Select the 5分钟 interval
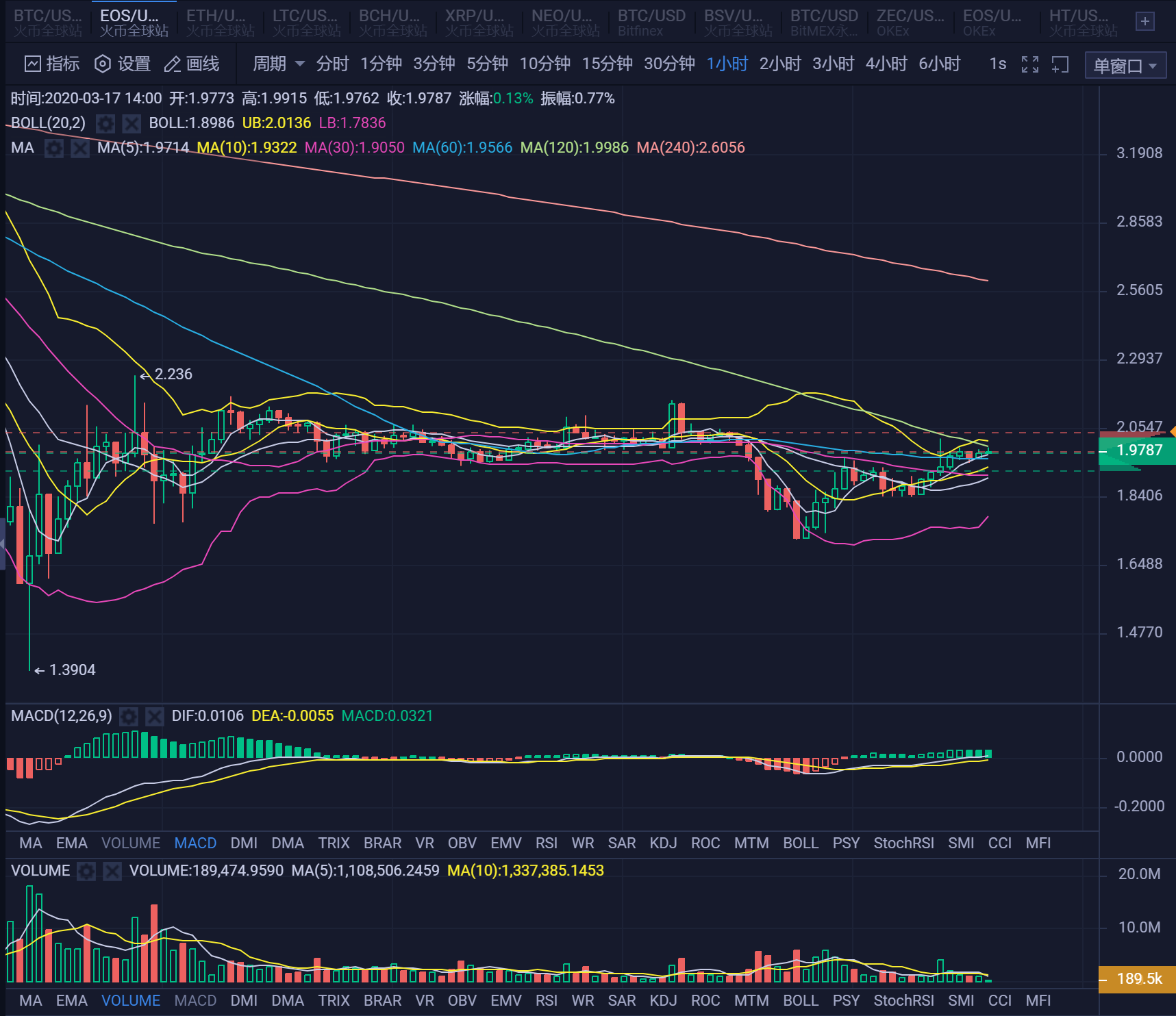 pyautogui.click(x=488, y=64)
